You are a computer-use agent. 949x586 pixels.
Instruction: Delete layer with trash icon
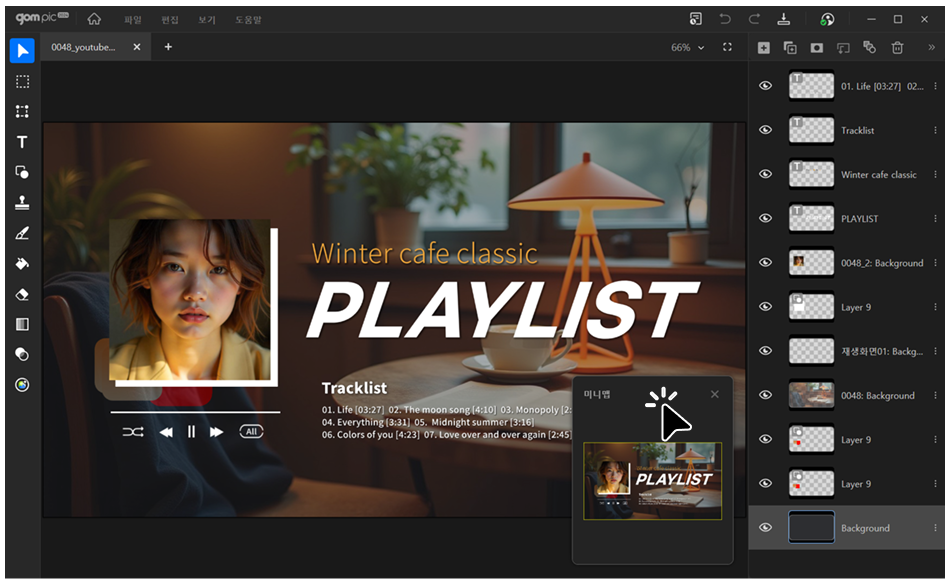coord(898,48)
